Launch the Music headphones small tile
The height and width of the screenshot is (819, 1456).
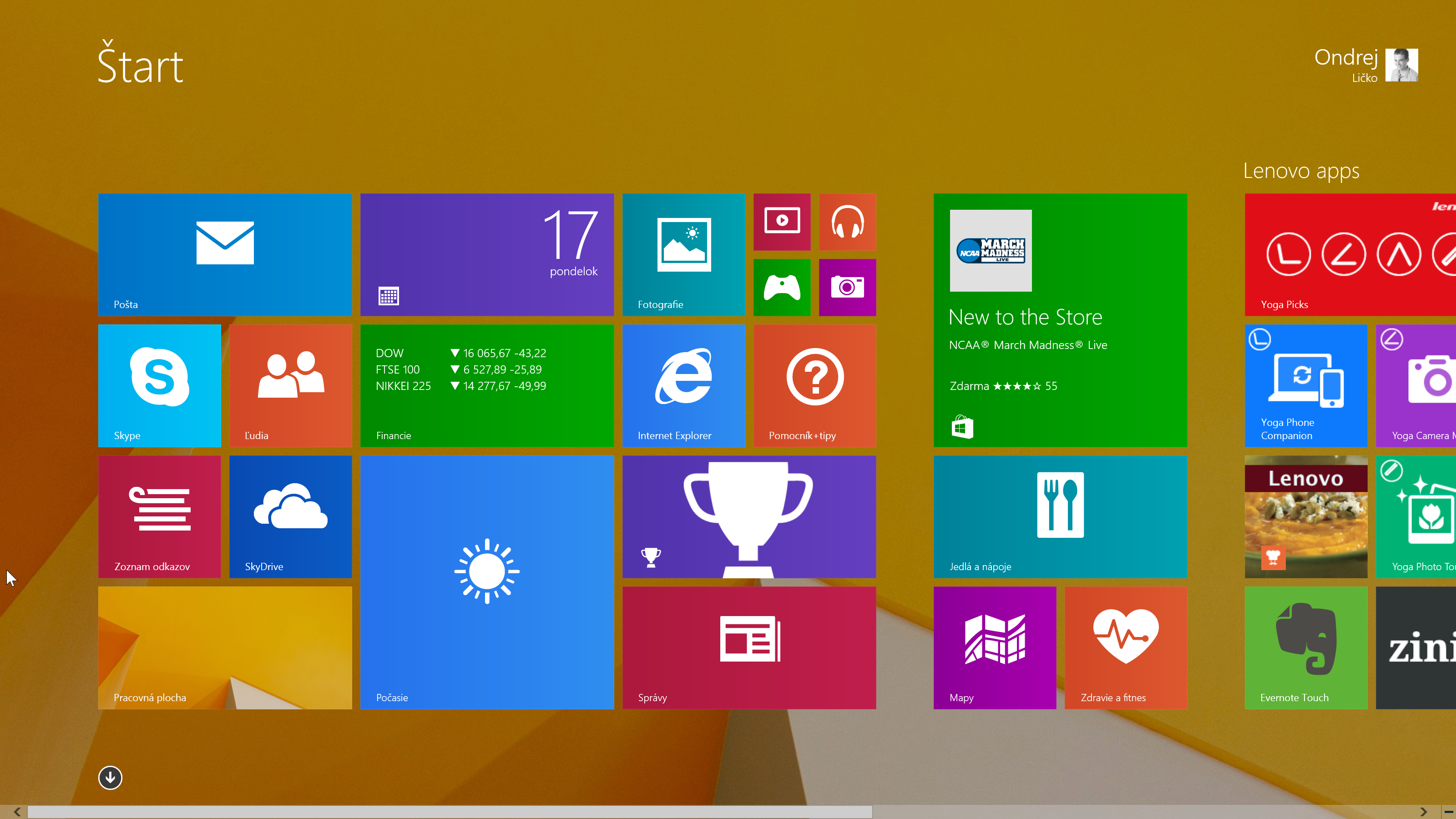(847, 222)
